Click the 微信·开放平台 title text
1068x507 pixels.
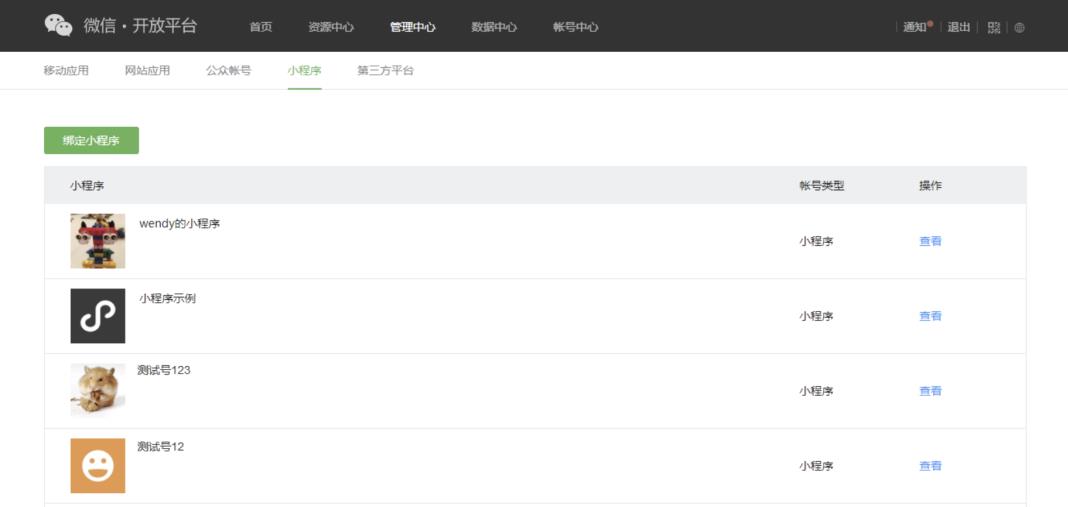pyautogui.click(x=140, y=26)
